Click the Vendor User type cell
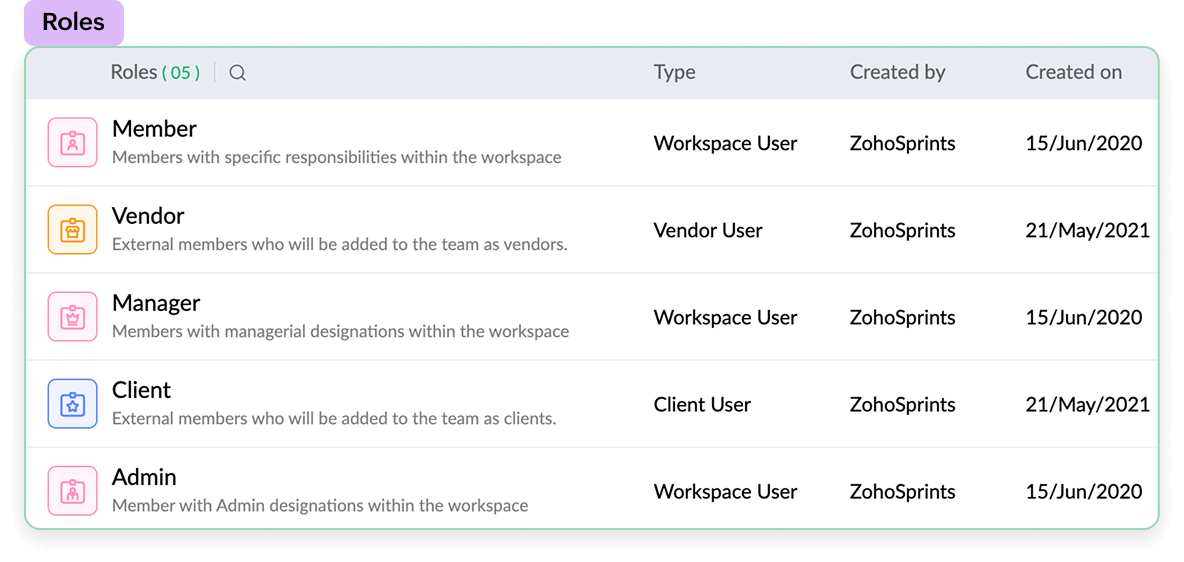 tap(708, 230)
